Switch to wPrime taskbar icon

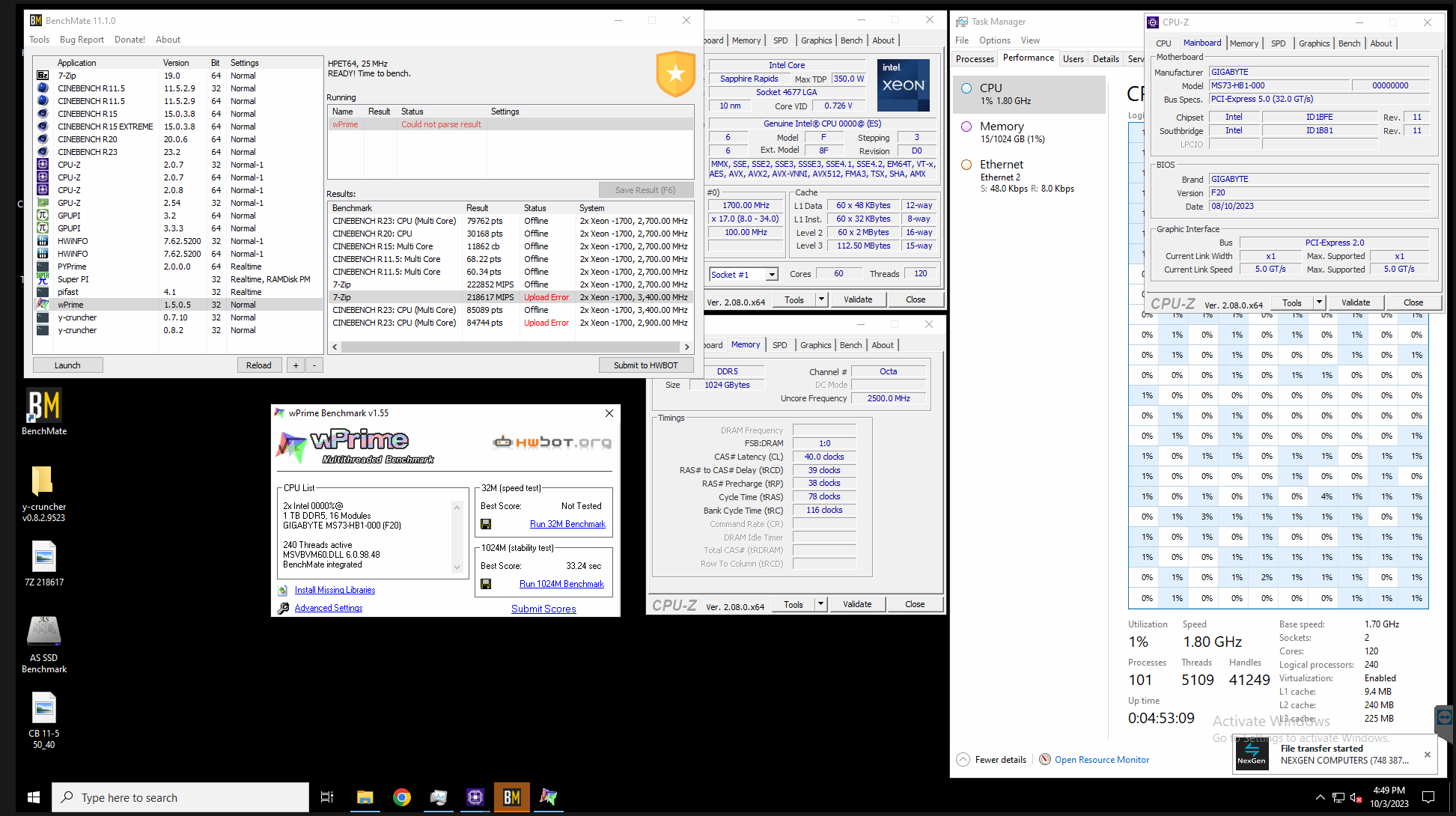(549, 797)
